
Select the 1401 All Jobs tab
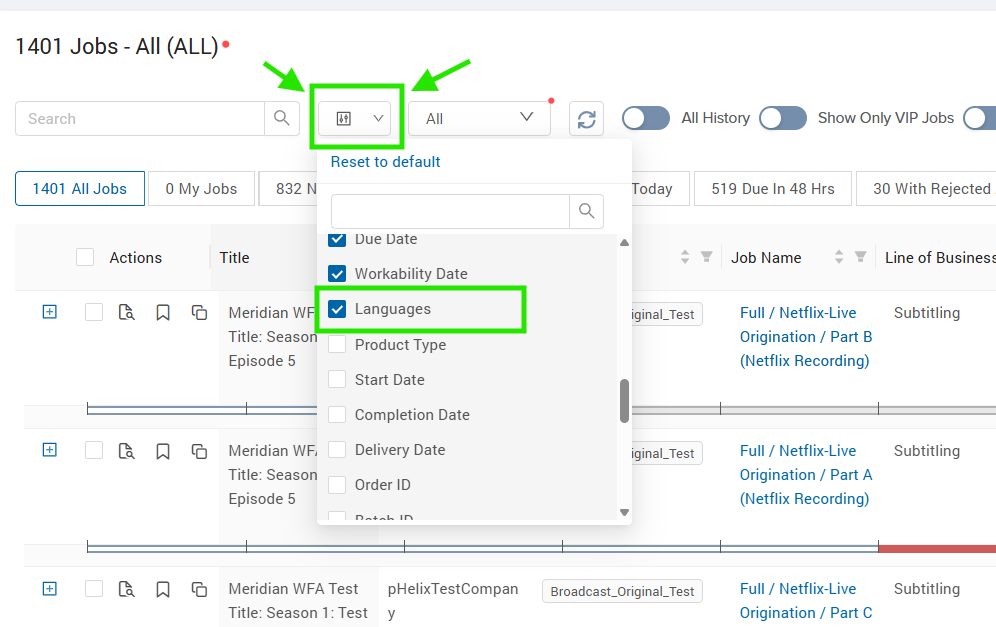(80, 189)
